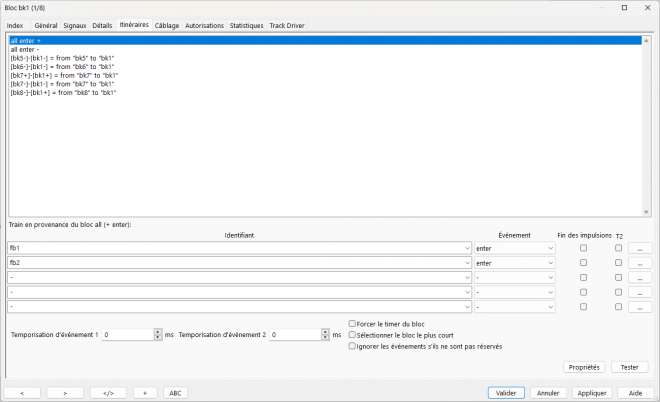
Task: Open the Général tab
Action: 46,26
